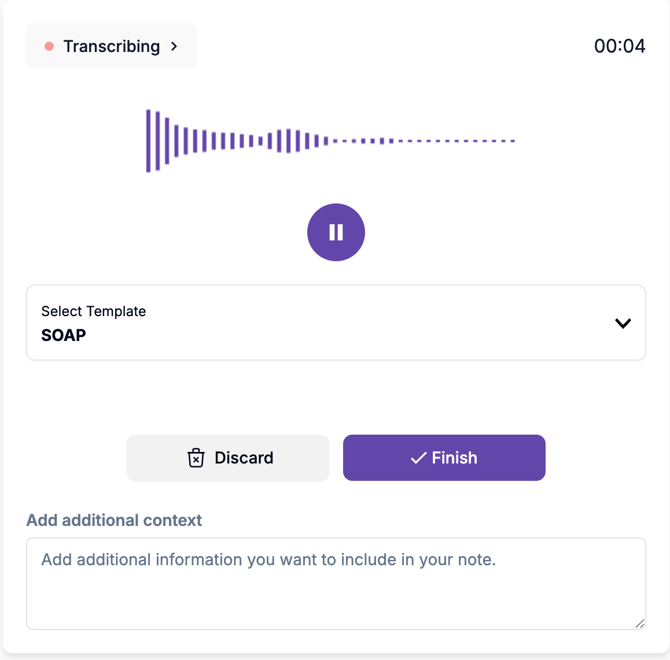The width and height of the screenshot is (670, 660).
Task: Click the "Select Template" caption text
Action: 93,311
